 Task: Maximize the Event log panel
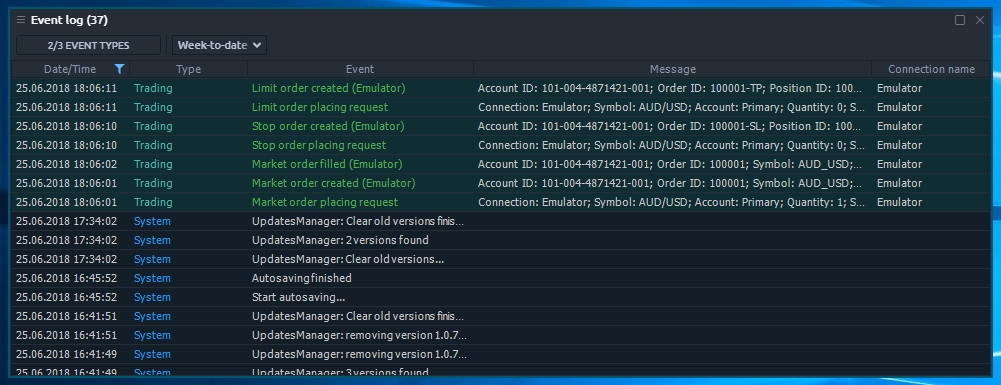pyautogui.click(x=960, y=20)
